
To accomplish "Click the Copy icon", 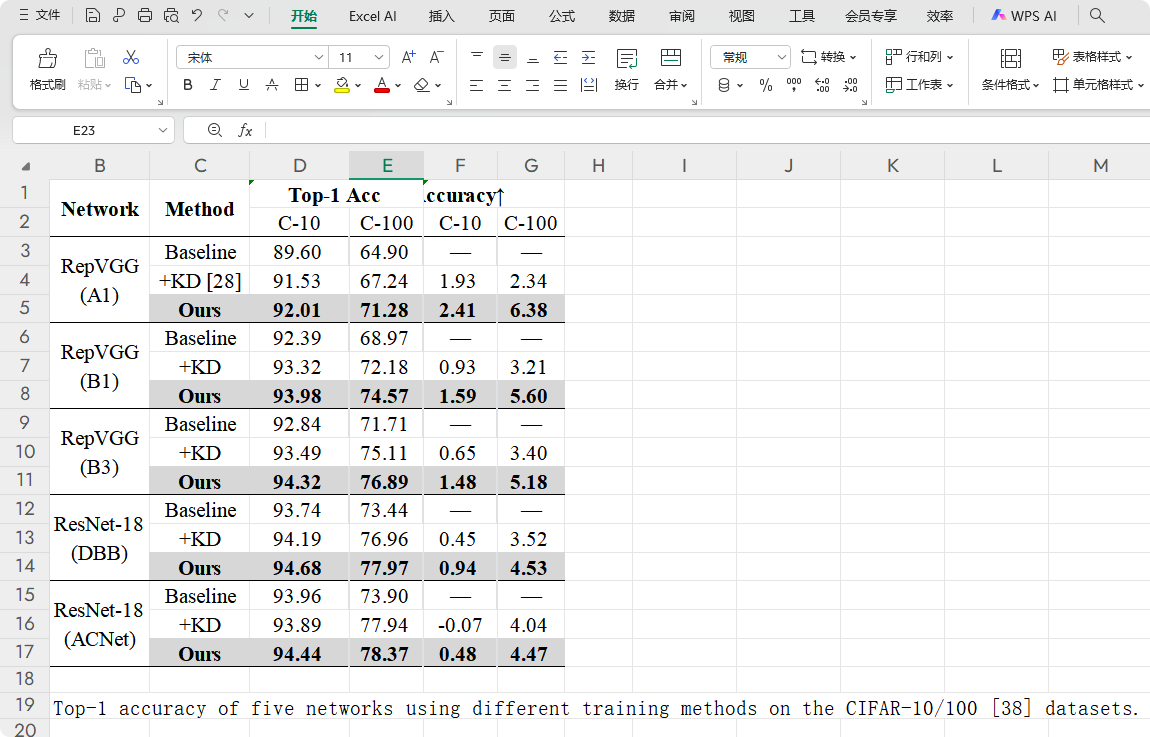I will coord(133,85).
